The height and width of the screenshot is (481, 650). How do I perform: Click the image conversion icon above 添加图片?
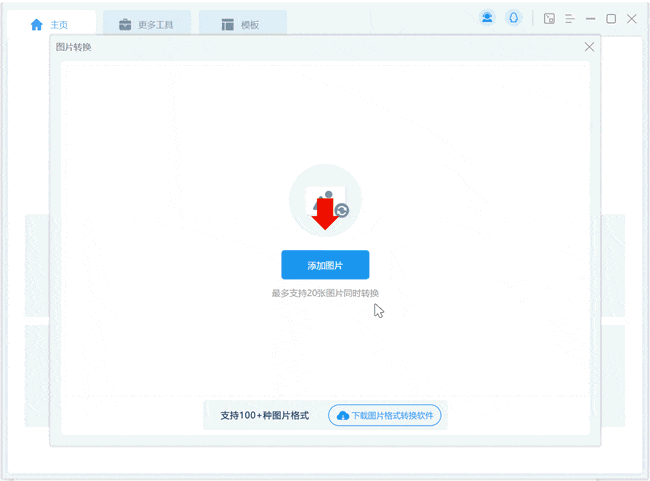(325, 201)
